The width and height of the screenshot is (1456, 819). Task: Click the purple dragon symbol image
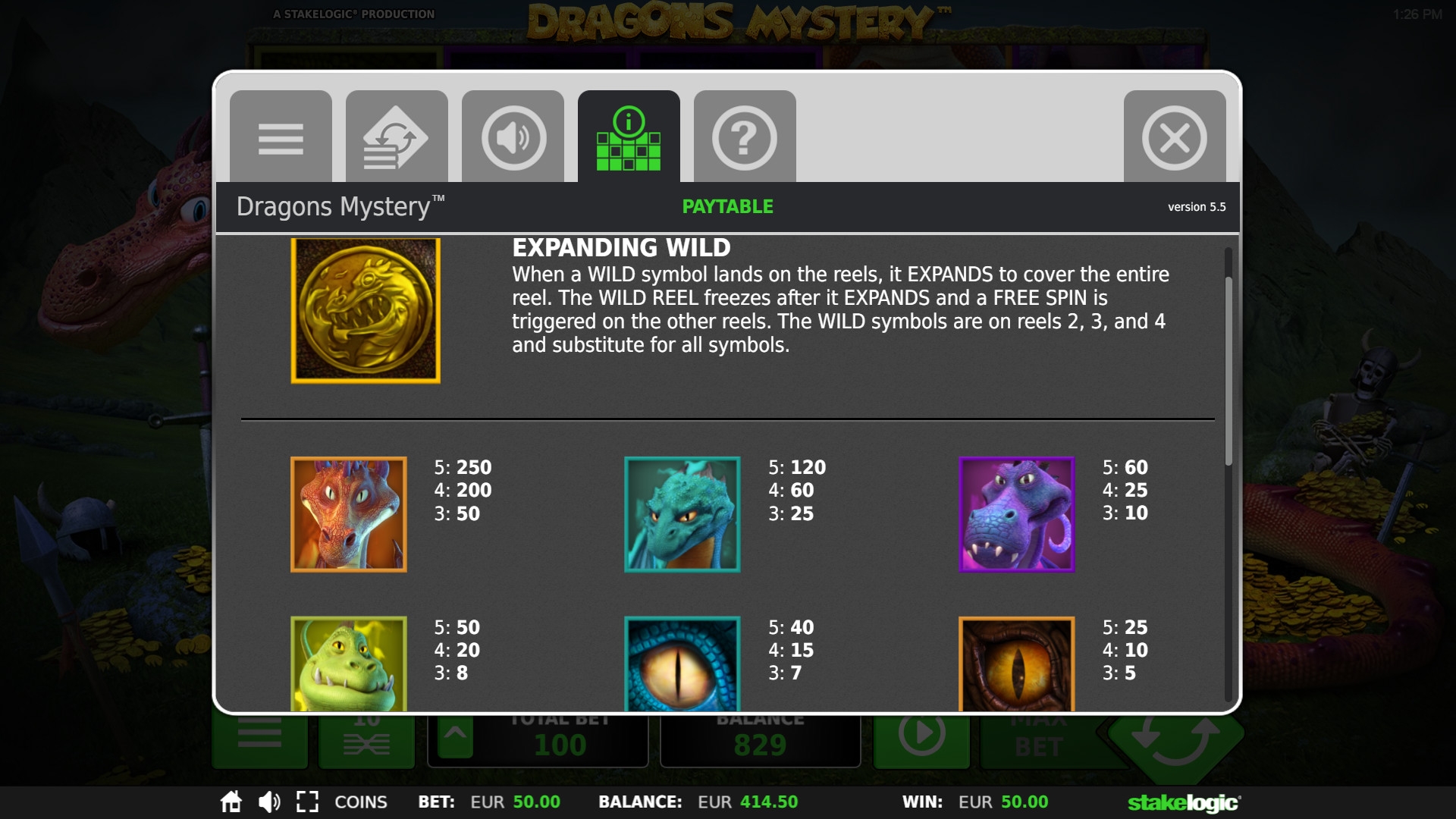tap(1017, 514)
